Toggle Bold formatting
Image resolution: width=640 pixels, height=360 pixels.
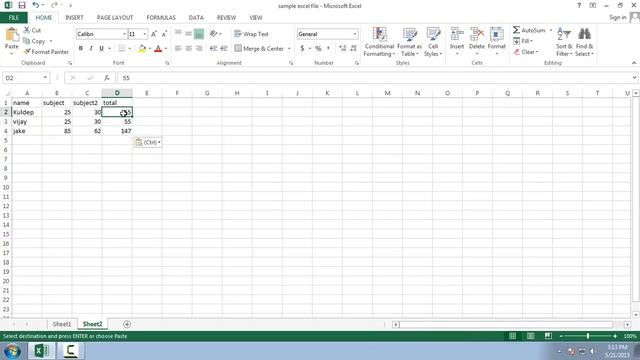[x=81, y=49]
